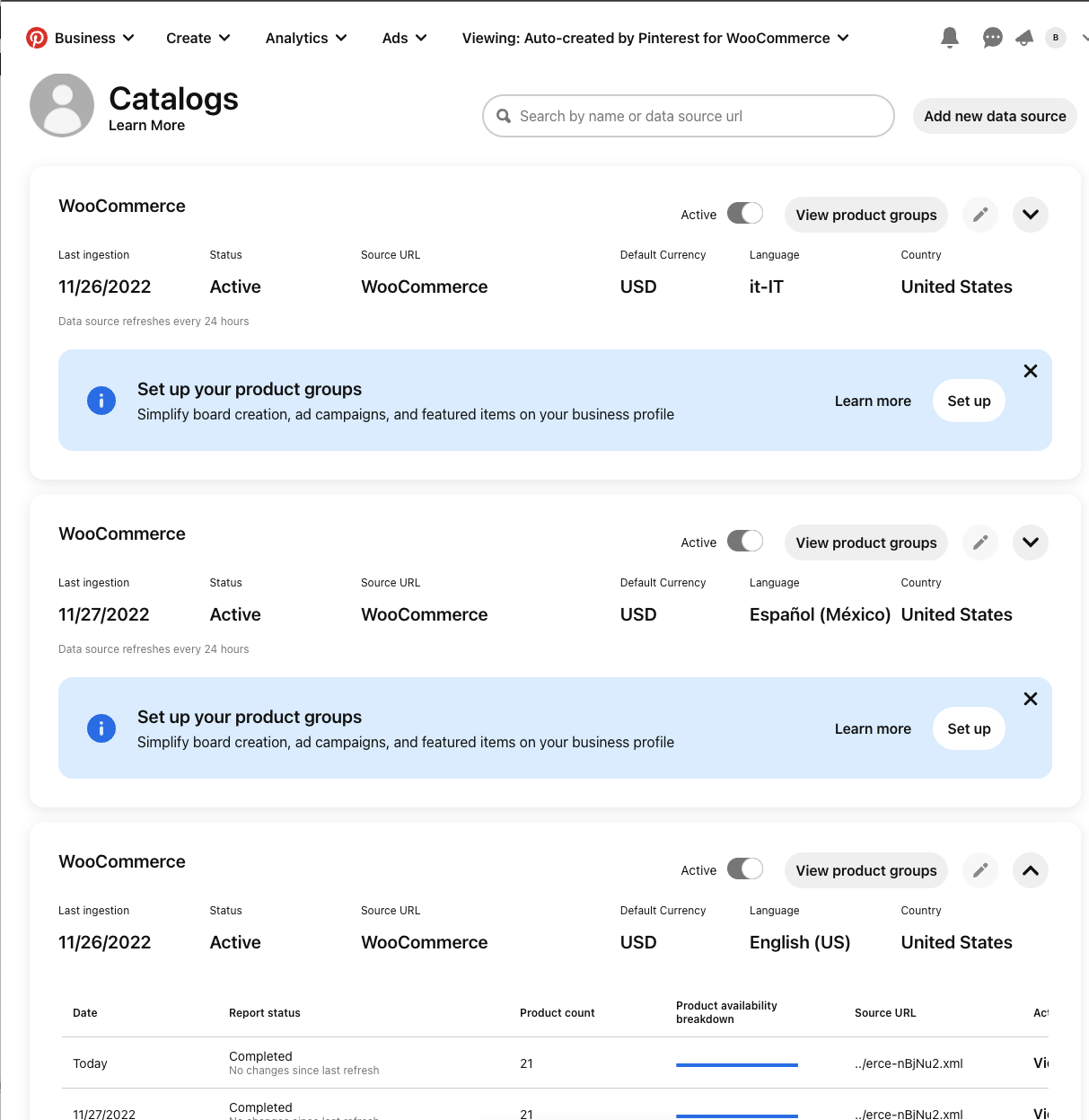Open the Viewing account selector dropdown

[x=655, y=38]
